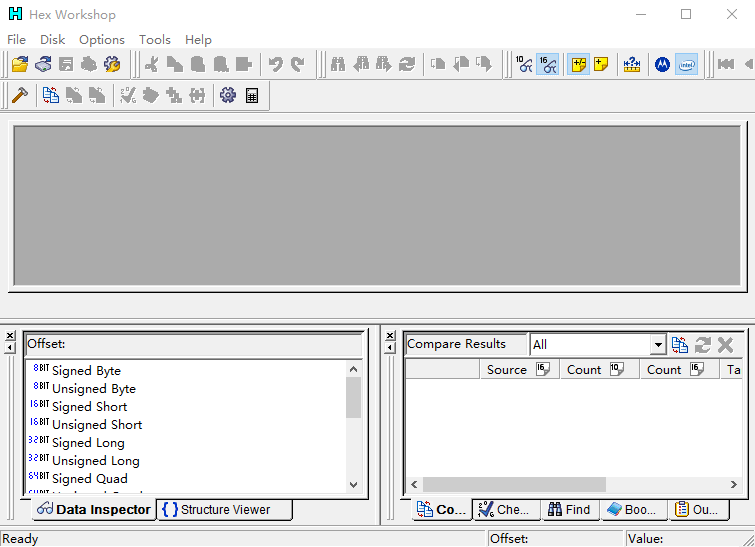Select the Signed Byte row
Viewport: 755px width, 547px height.
click(186, 371)
